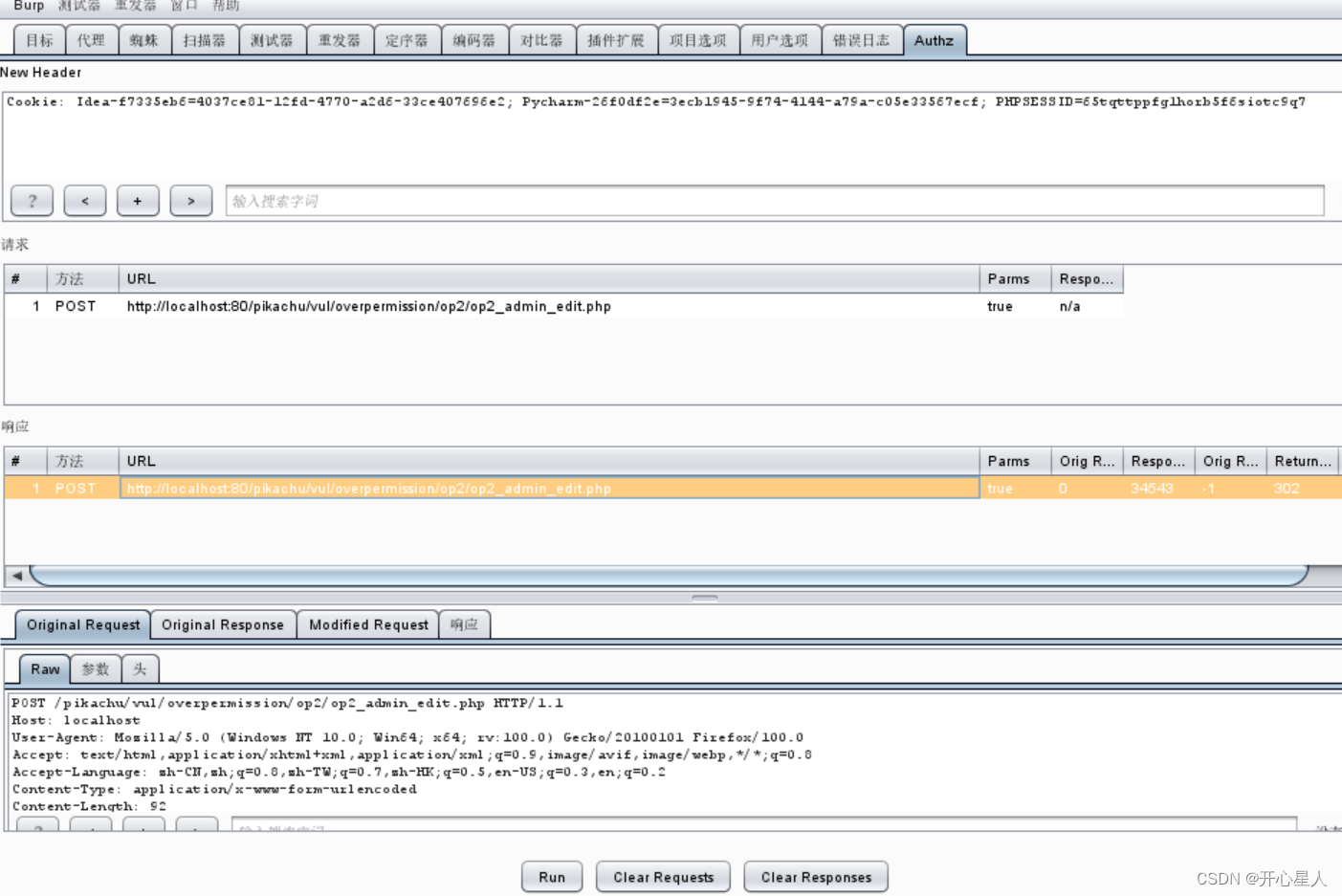Switch to the 错误日志 tab
The height and width of the screenshot is (896, 1342).
pos(861,40)
